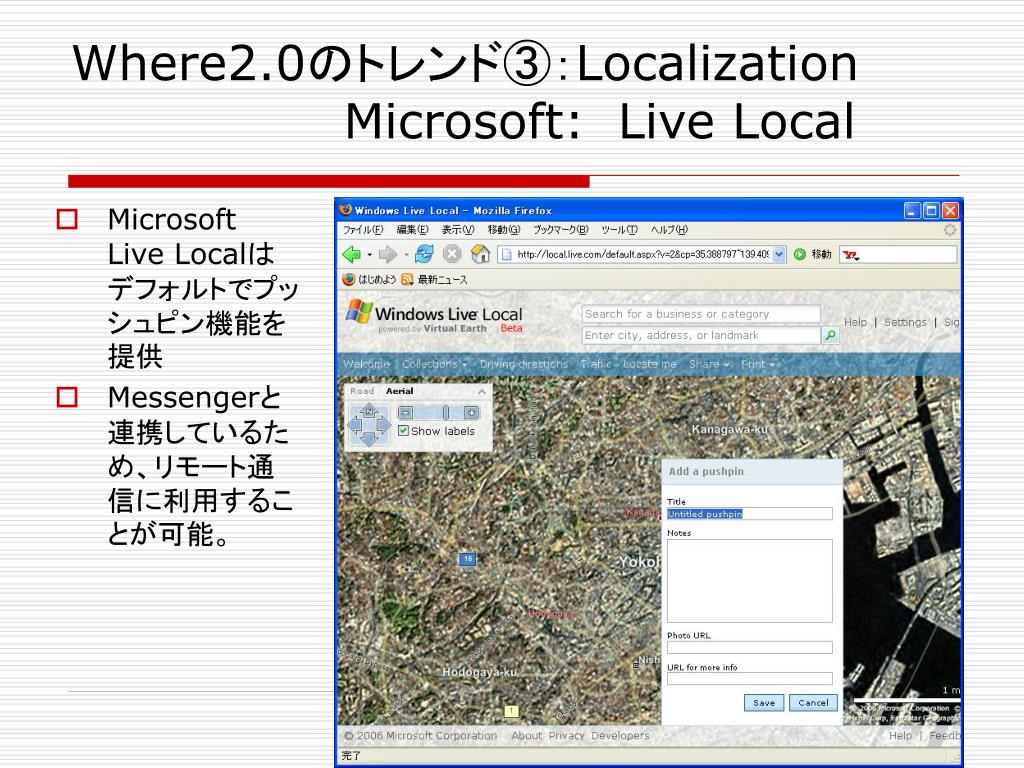Click the Yahoo search engine icon
This screenshot has width=1024, height=768.
[x=850, y=255]
